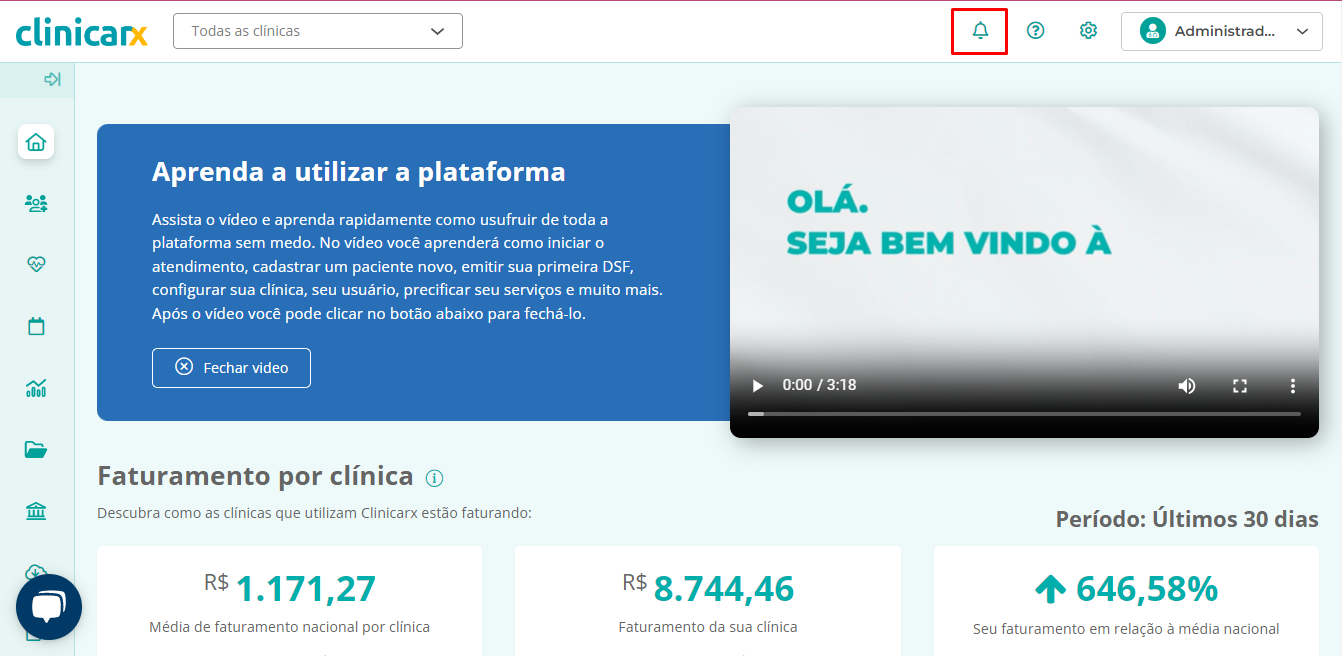Expand the sidebar with arrow toggle
Image resolution: width=1342 pixels, height=656 pixels.
[x=52, y=80]
